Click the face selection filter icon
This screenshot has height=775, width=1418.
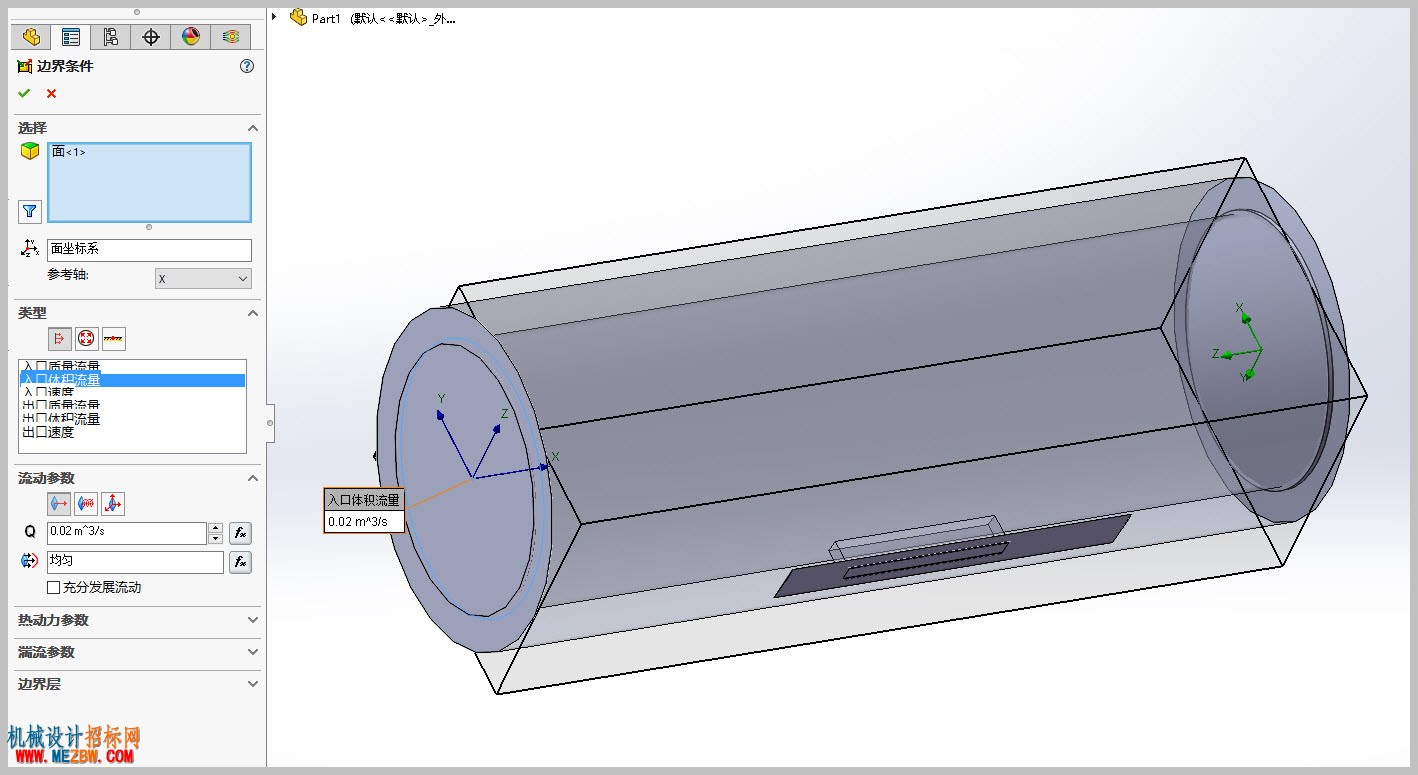(30, 211)
